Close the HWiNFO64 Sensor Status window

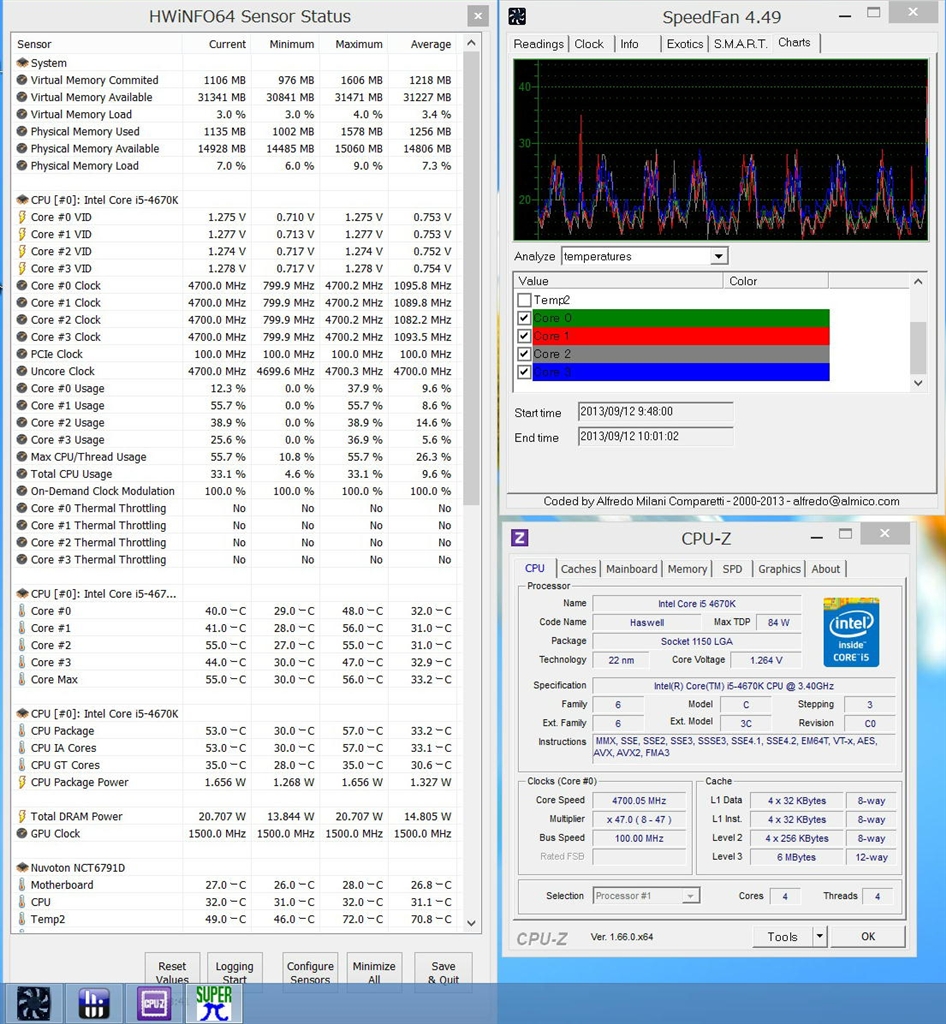[478, 16]
